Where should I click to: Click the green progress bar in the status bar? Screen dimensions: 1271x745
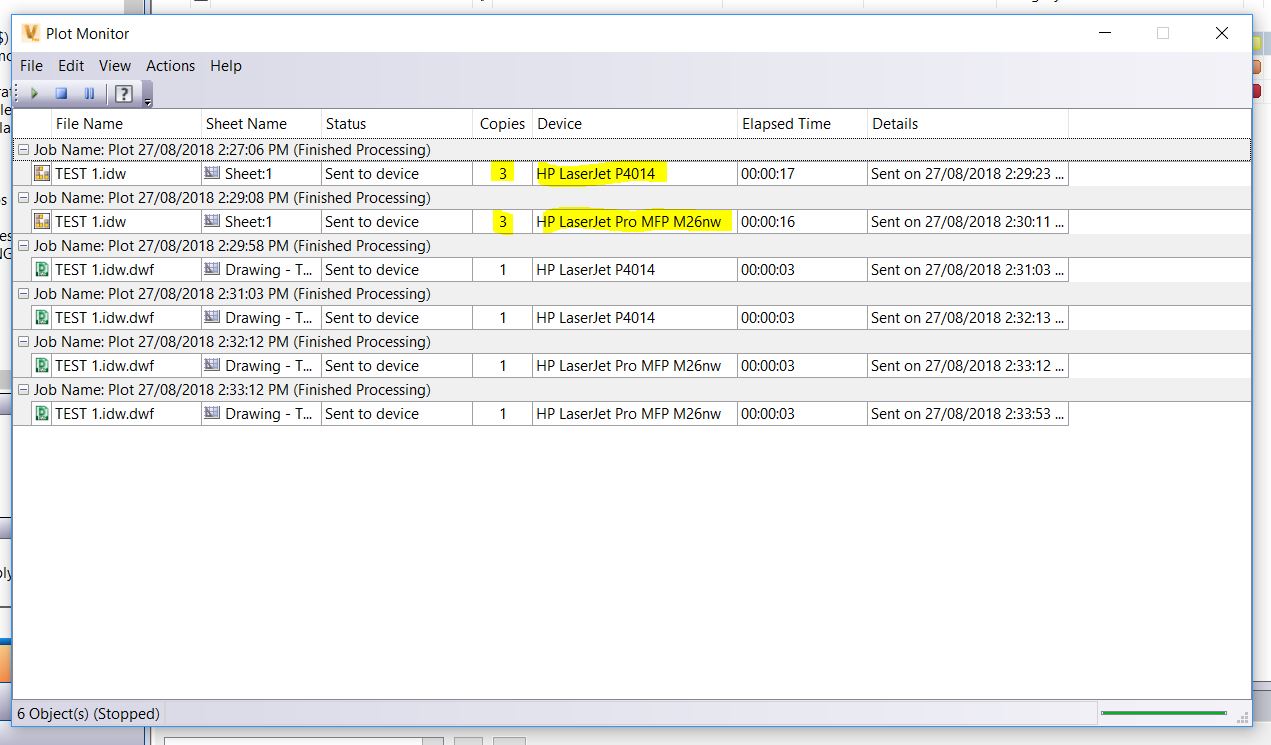[1163, 713]
